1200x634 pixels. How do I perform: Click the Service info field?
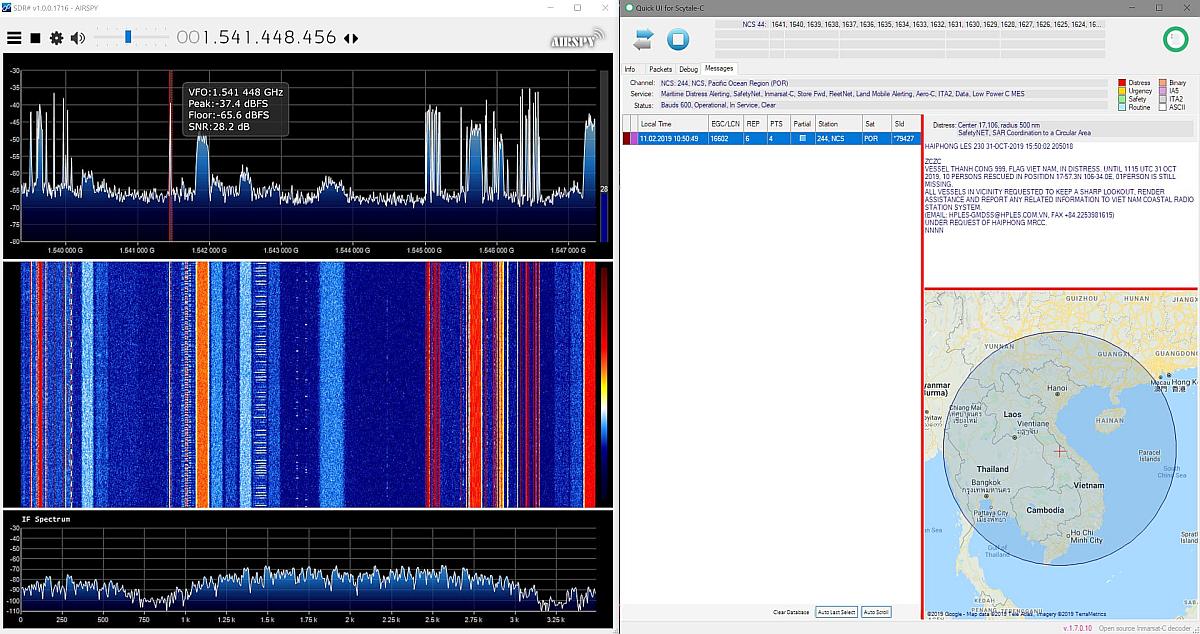point(885,94)
